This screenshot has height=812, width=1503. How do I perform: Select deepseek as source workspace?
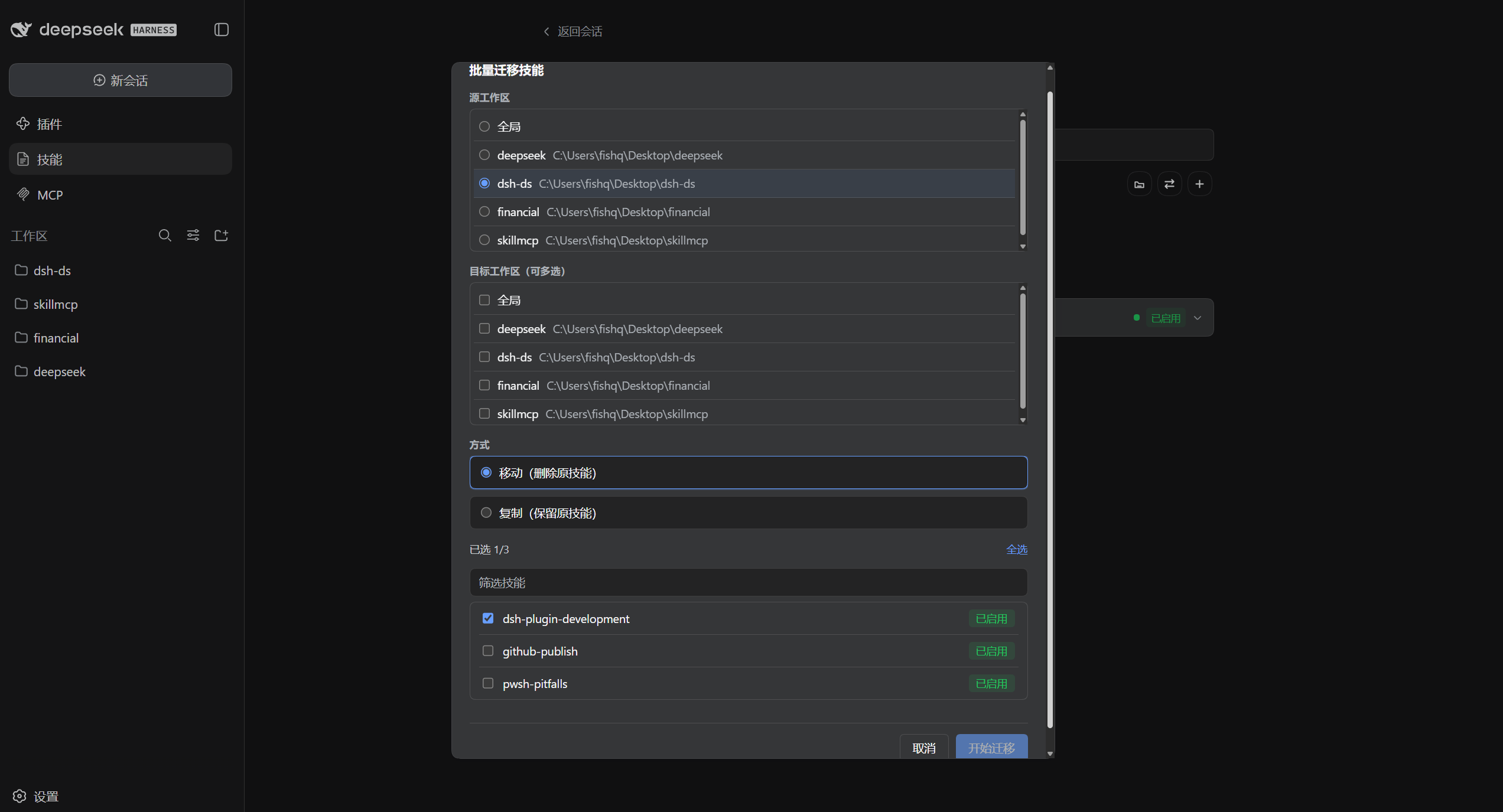tap(744, 155)
